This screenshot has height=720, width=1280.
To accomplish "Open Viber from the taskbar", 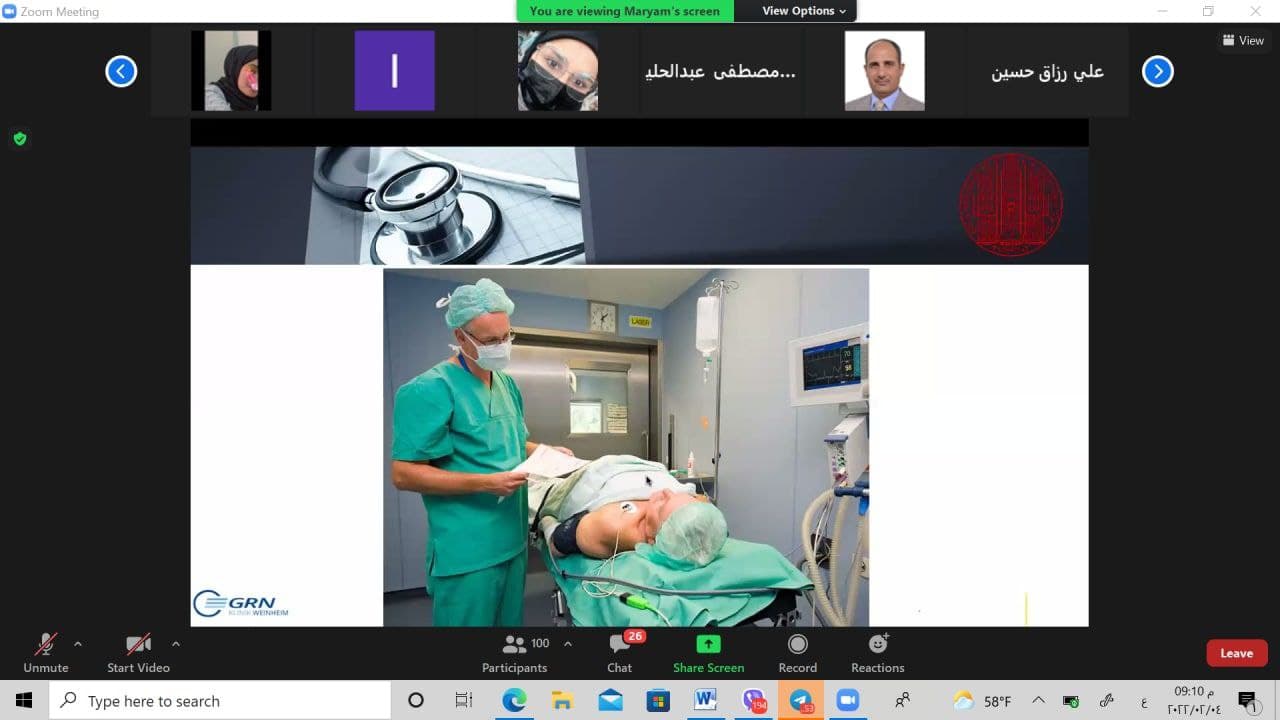I will click(x=753, y=700).
